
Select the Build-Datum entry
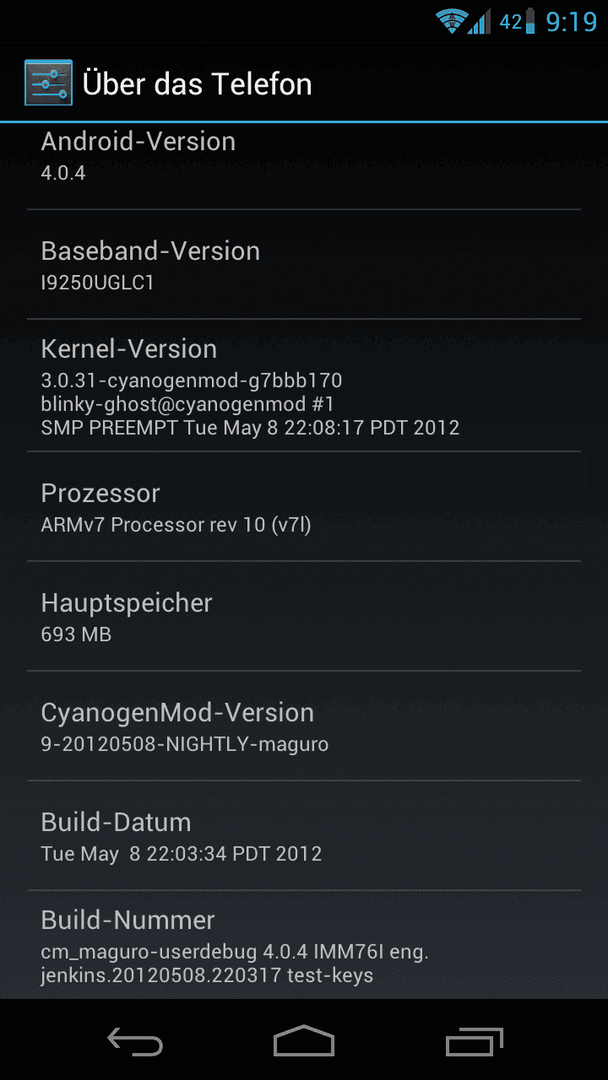click(x=304, y=835)
